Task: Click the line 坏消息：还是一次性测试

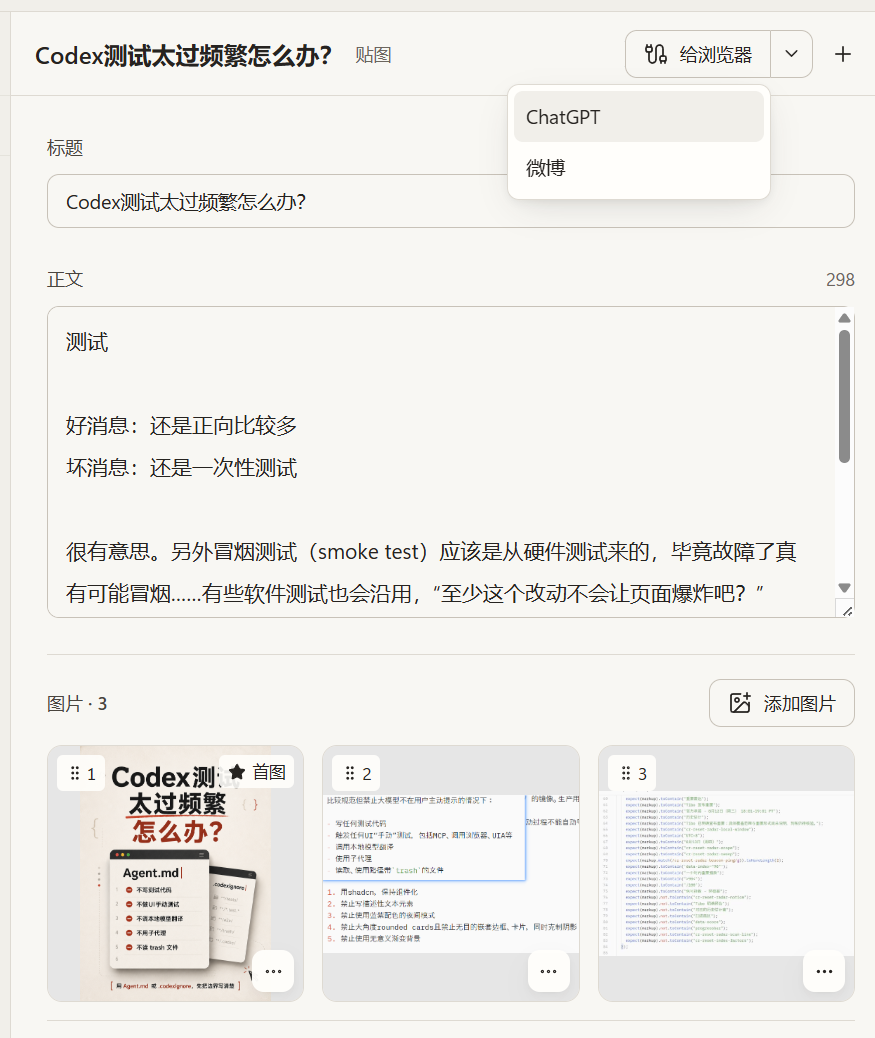Action: (181, 468)
